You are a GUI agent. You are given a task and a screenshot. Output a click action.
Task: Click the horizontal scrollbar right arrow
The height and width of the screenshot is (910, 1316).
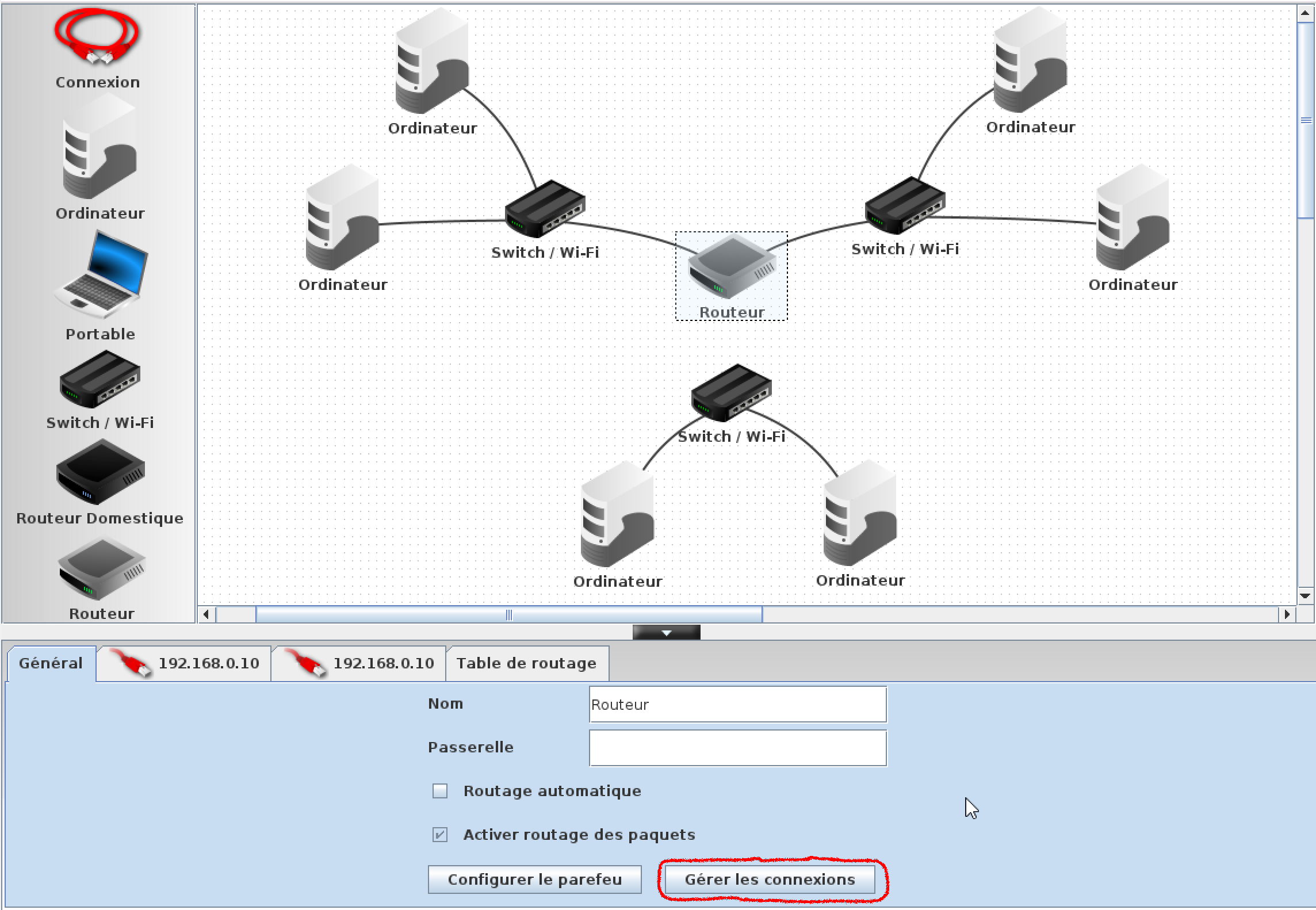tap(1287, 614)
